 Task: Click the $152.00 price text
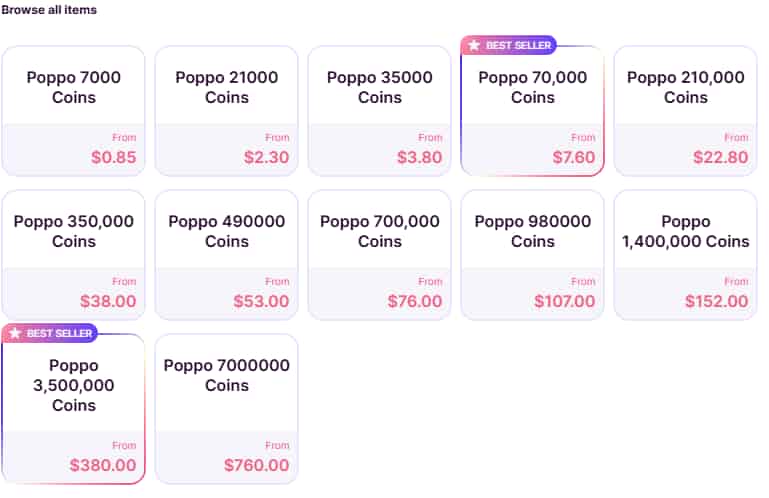pos(716,301)
